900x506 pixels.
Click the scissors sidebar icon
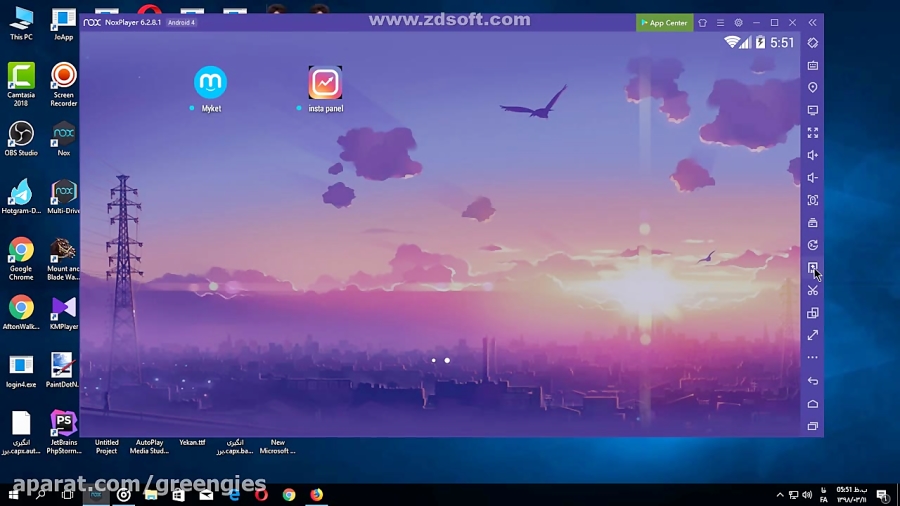(x=813, y=290)
